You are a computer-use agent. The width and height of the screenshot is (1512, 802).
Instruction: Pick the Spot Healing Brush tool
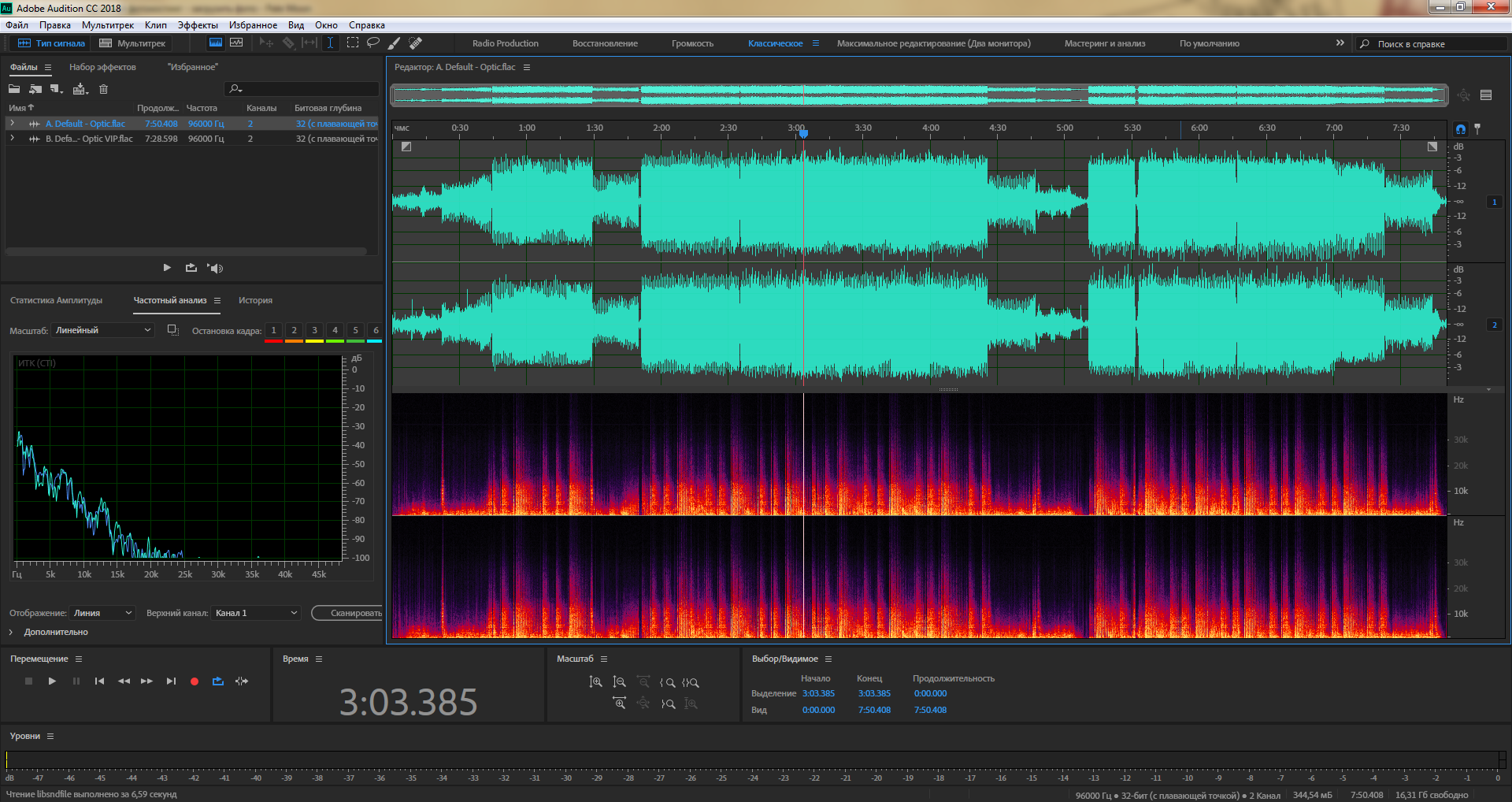tap(415, 43)
